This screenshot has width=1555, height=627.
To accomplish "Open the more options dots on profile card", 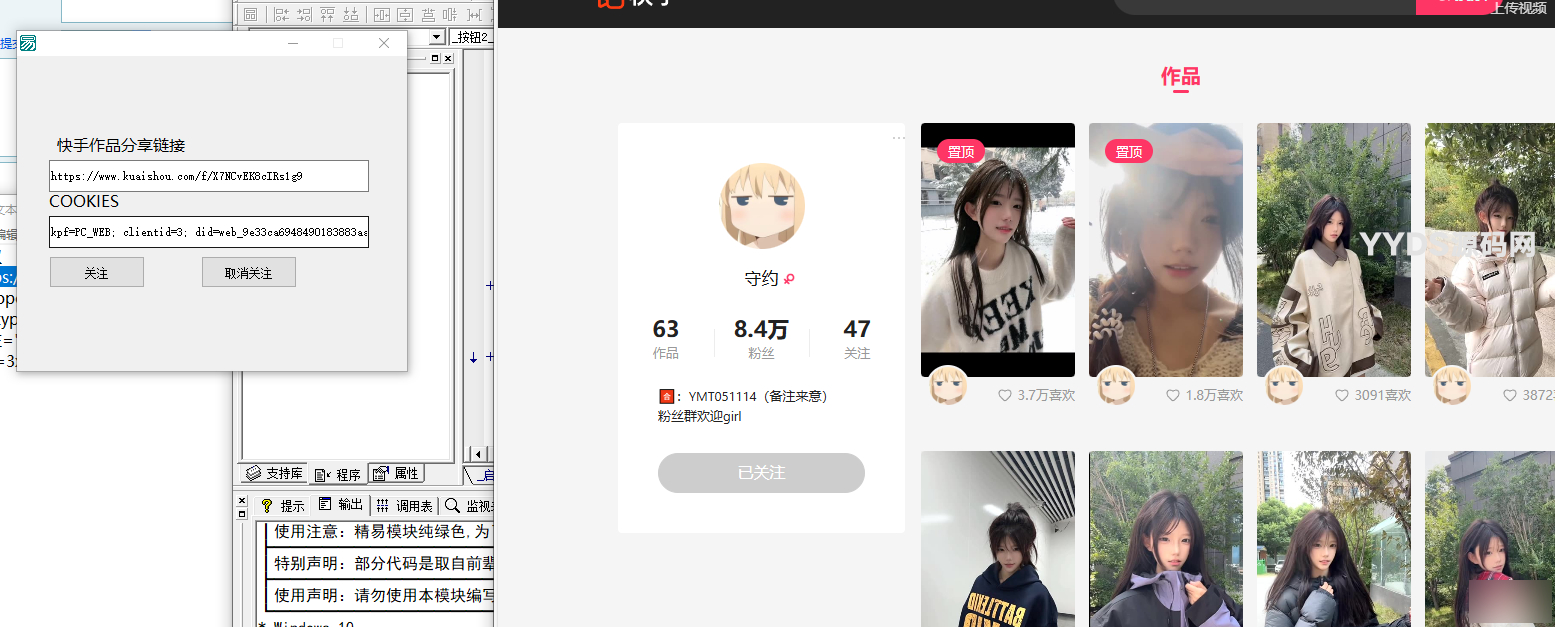I will pos(898,138).
